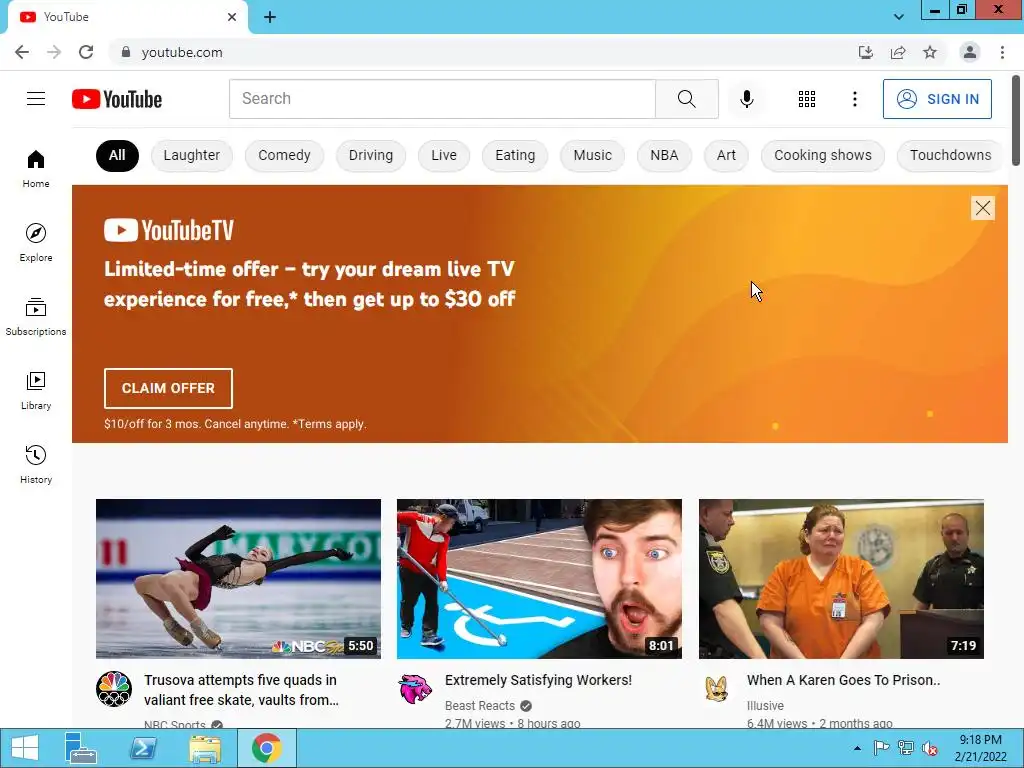Screen dimensions: 1024x768
Task: Select the Eating filter chip
Action: 515,155
